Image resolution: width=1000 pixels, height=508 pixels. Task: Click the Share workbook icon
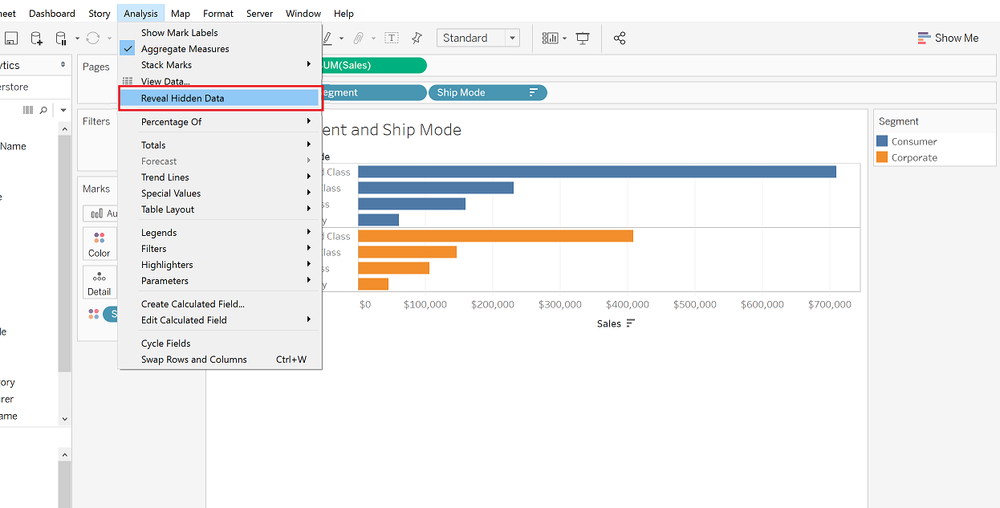tap(619, 38)
